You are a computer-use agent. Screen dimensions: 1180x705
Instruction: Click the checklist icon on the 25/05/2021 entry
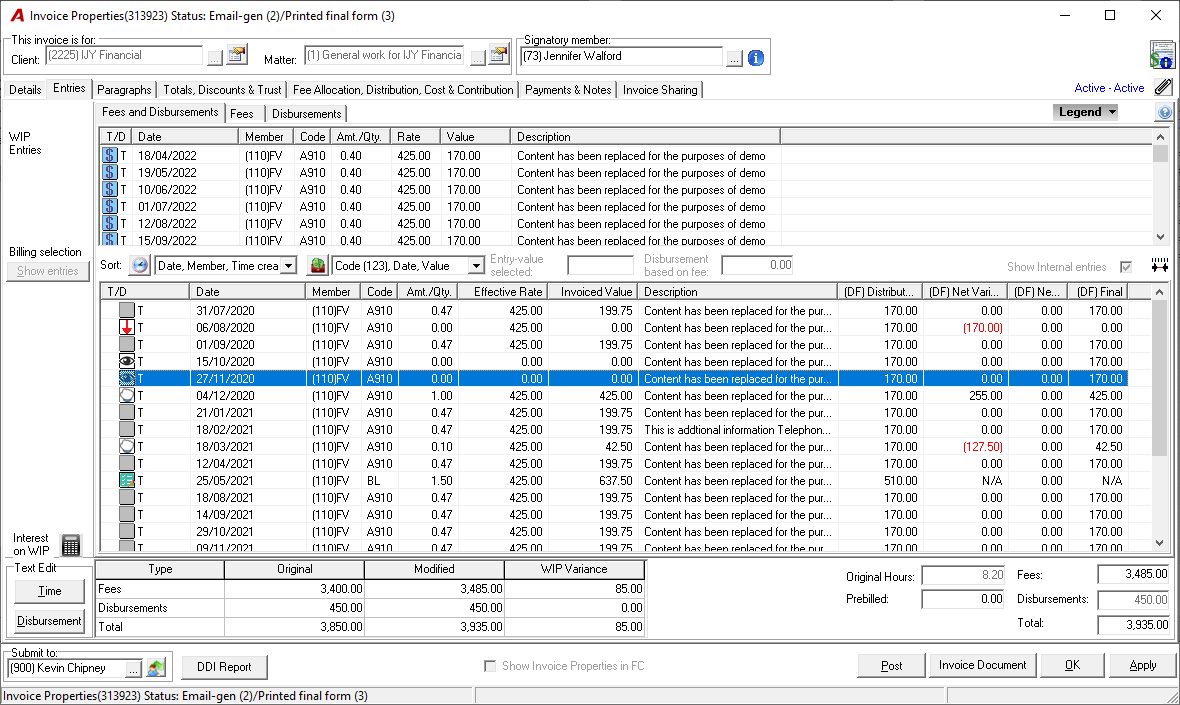(126, 480)
